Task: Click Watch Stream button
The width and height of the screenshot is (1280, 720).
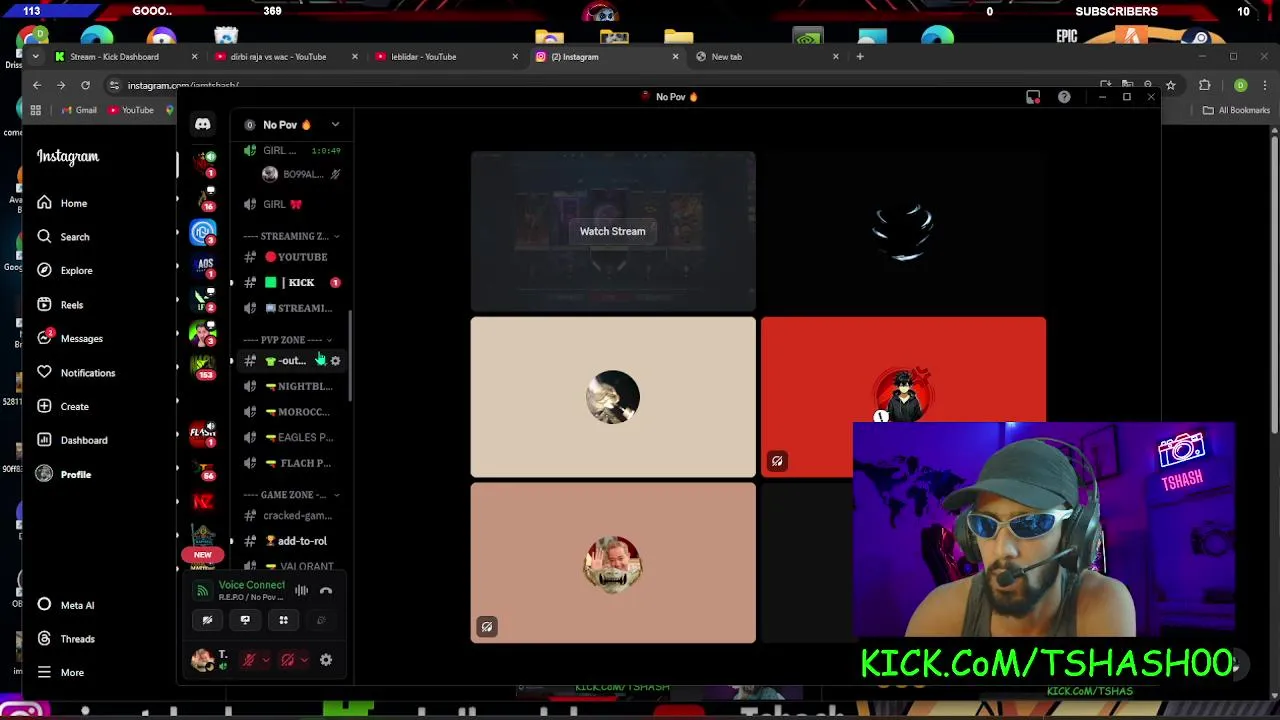Action: (x=613, y=231)
